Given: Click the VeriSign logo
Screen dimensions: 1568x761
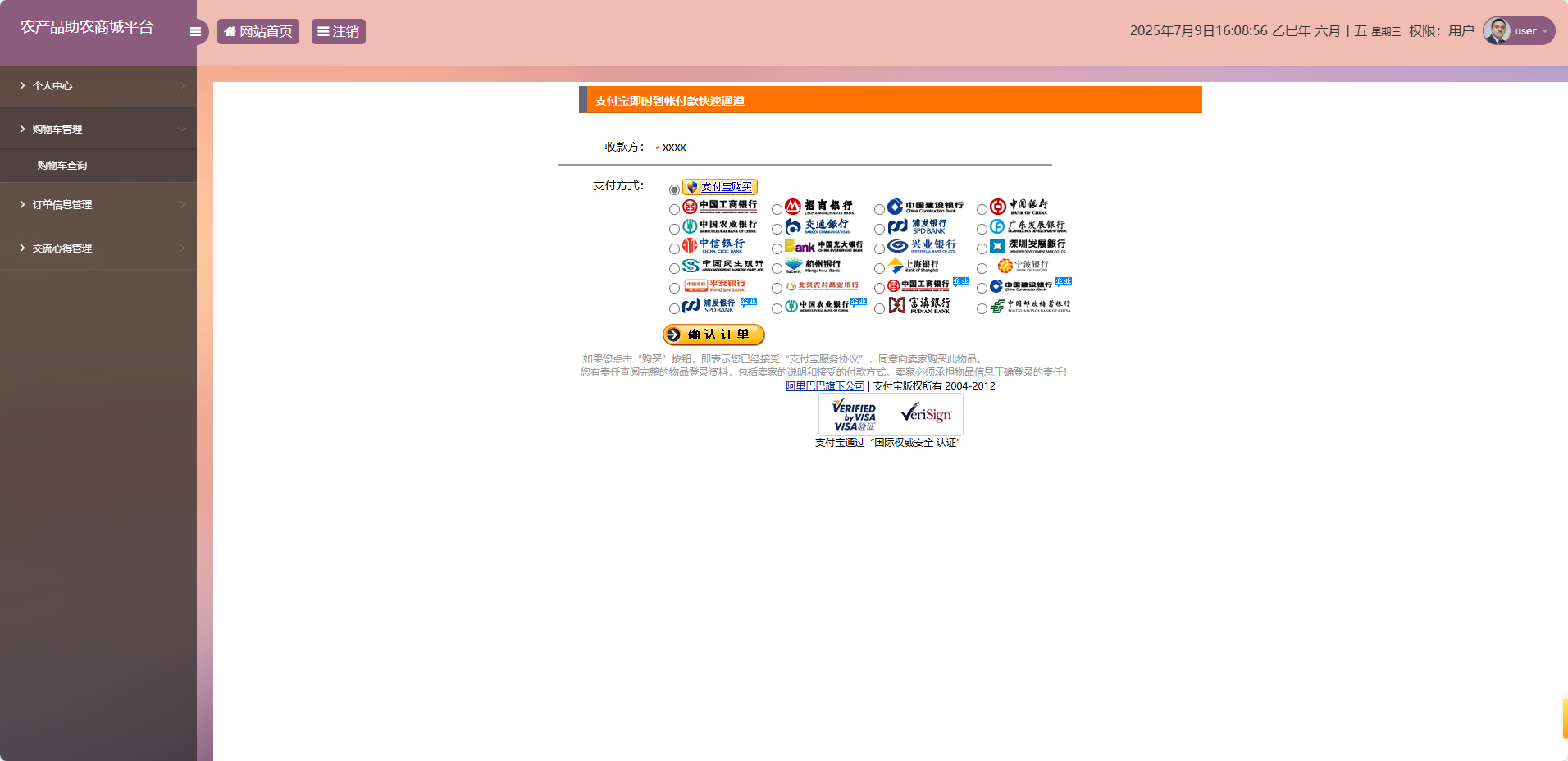Looking at the screenshot, I should click(924, 415).
